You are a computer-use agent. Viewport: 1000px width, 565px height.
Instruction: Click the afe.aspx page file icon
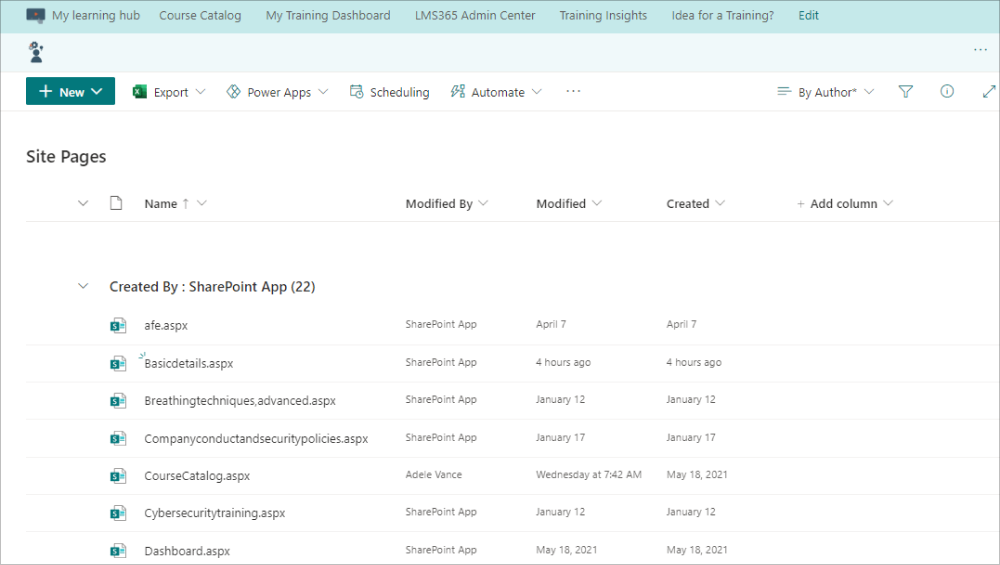tap(117, 326)
